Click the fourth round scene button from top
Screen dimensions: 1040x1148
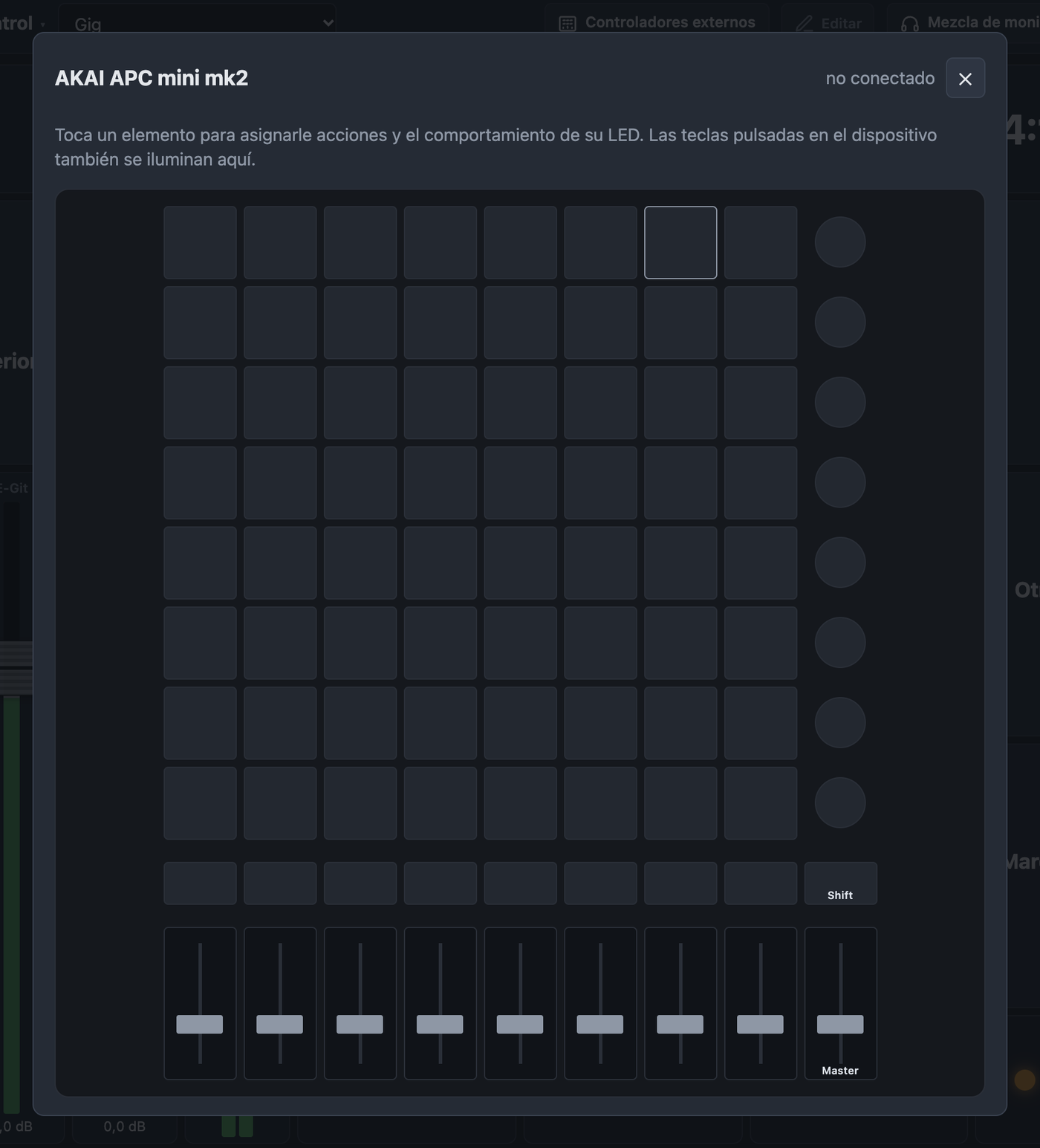(x=840, y=483)
